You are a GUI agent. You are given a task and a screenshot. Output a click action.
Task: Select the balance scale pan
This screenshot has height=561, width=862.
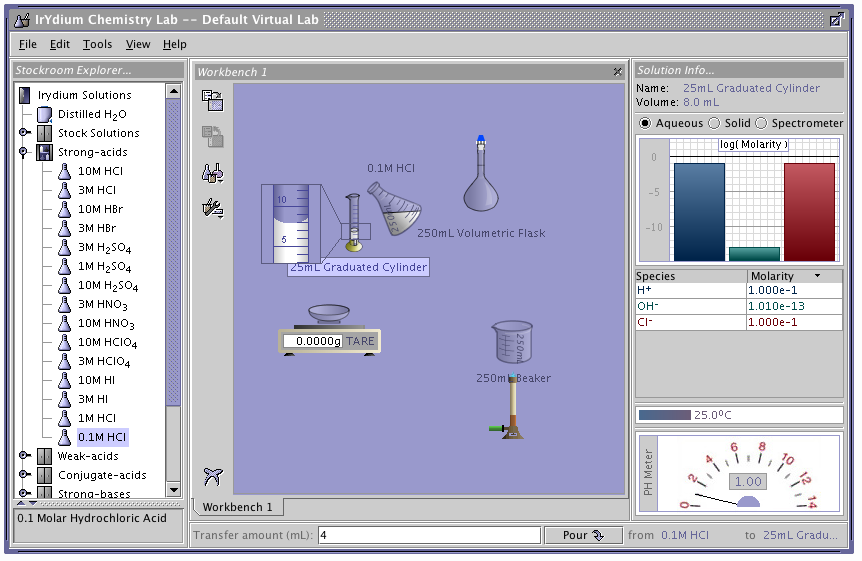coord(329,314)
